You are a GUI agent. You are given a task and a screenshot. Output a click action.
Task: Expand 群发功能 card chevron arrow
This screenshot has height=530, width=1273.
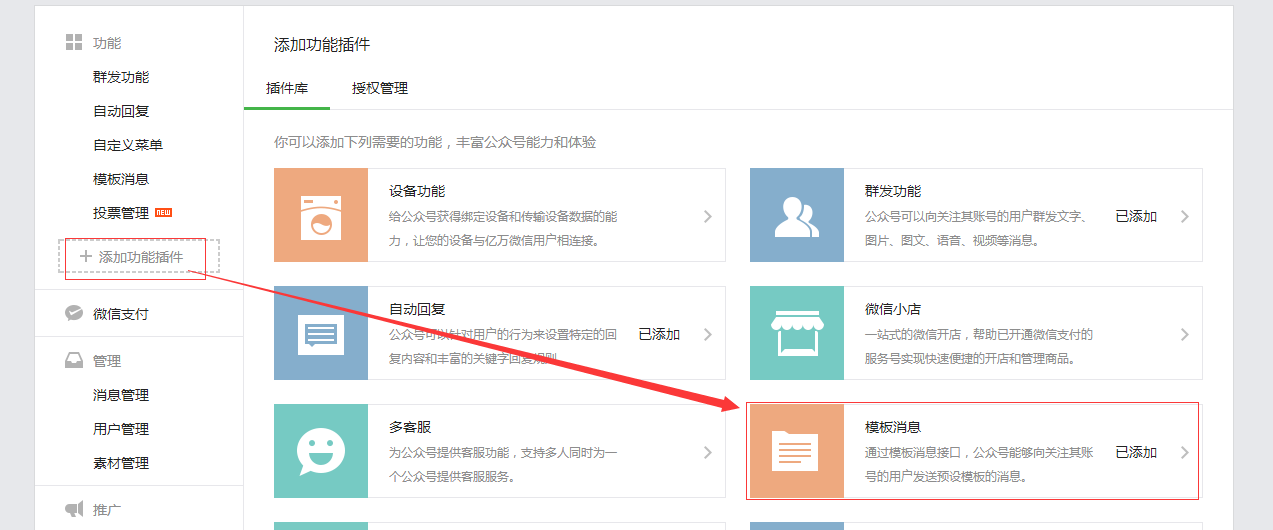point(1184,216)
